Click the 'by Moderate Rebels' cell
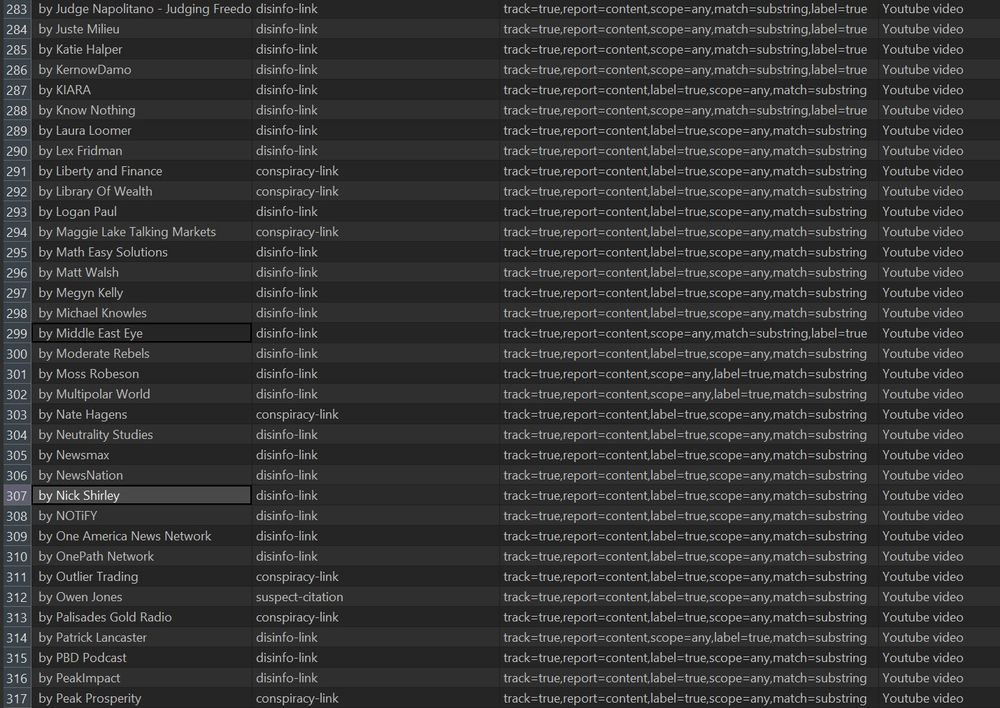Screen dimensions: 1000x708 point(142,353)
